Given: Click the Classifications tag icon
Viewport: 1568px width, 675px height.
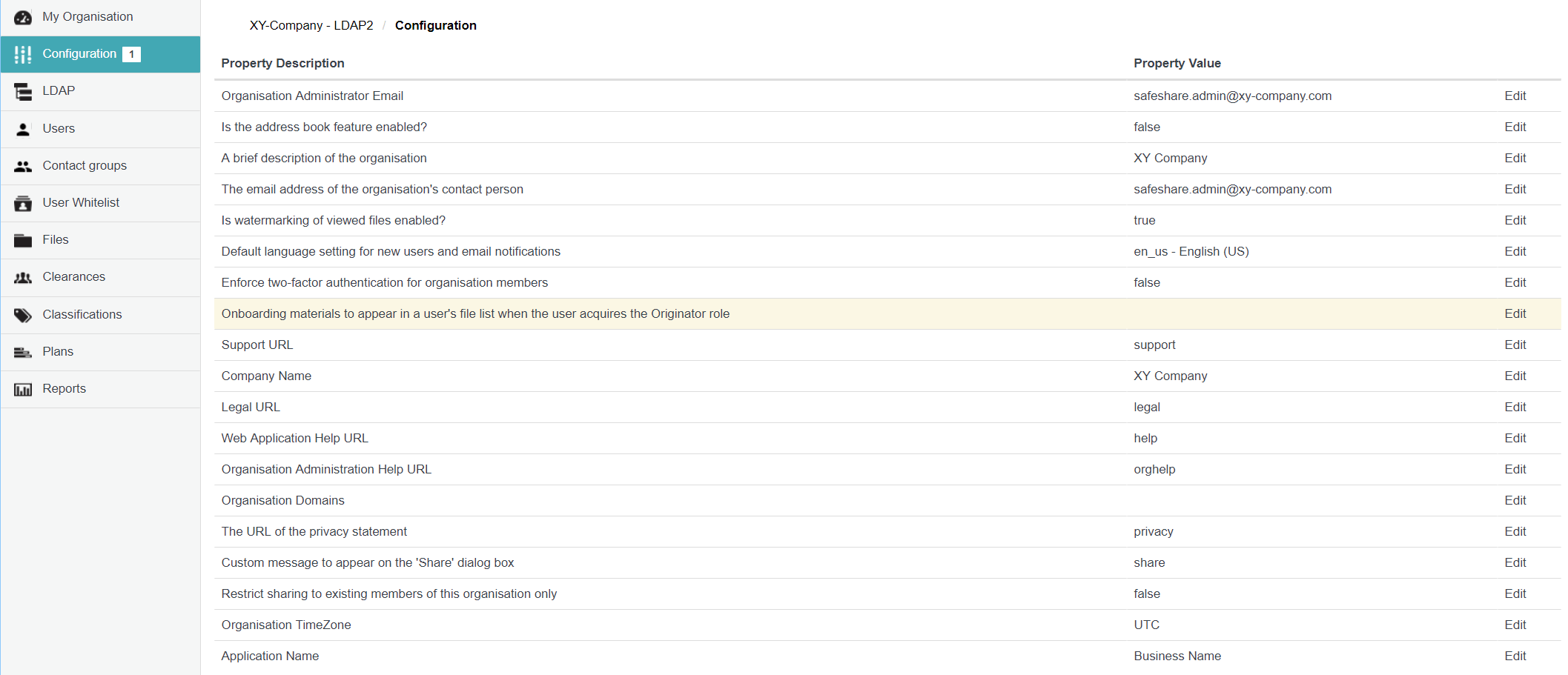Looking at the screenshot, I should click(x=23, y=315).
